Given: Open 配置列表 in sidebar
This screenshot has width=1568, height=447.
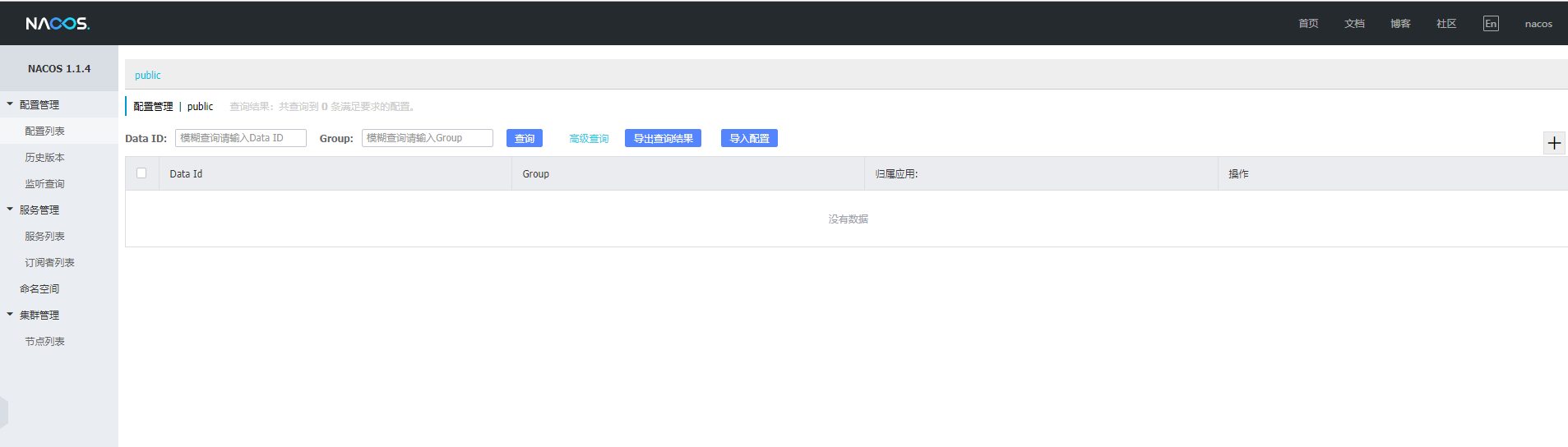Looking at the screenshot, I should 44,131.
